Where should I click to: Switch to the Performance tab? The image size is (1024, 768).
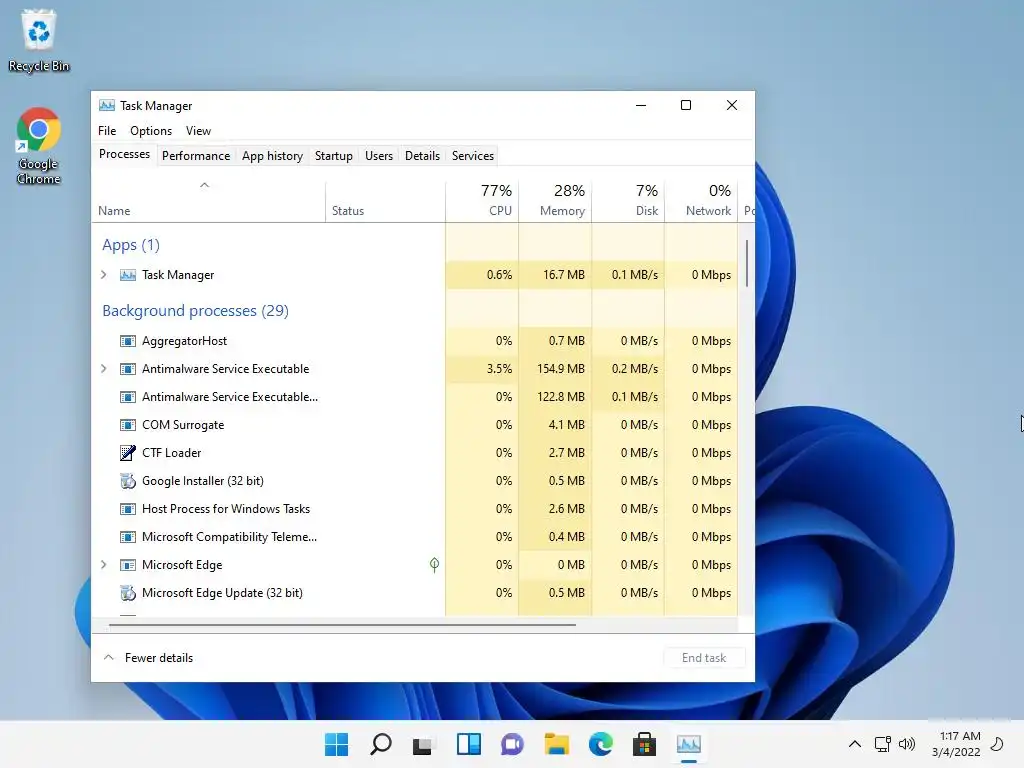[196, 155]
